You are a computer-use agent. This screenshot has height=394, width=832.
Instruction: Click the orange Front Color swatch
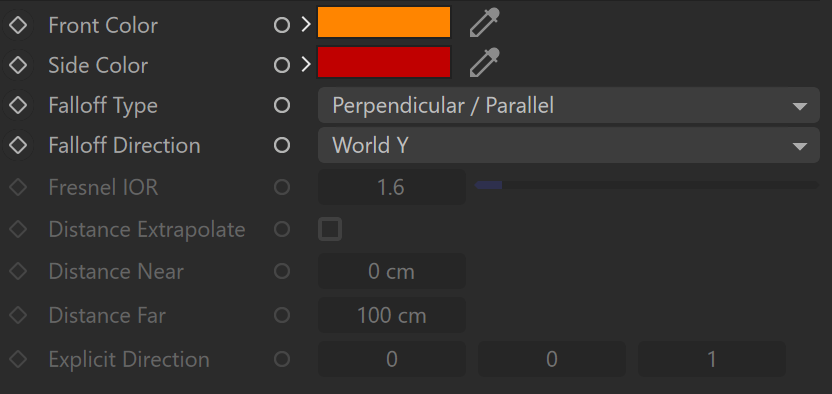click(384, 22)
